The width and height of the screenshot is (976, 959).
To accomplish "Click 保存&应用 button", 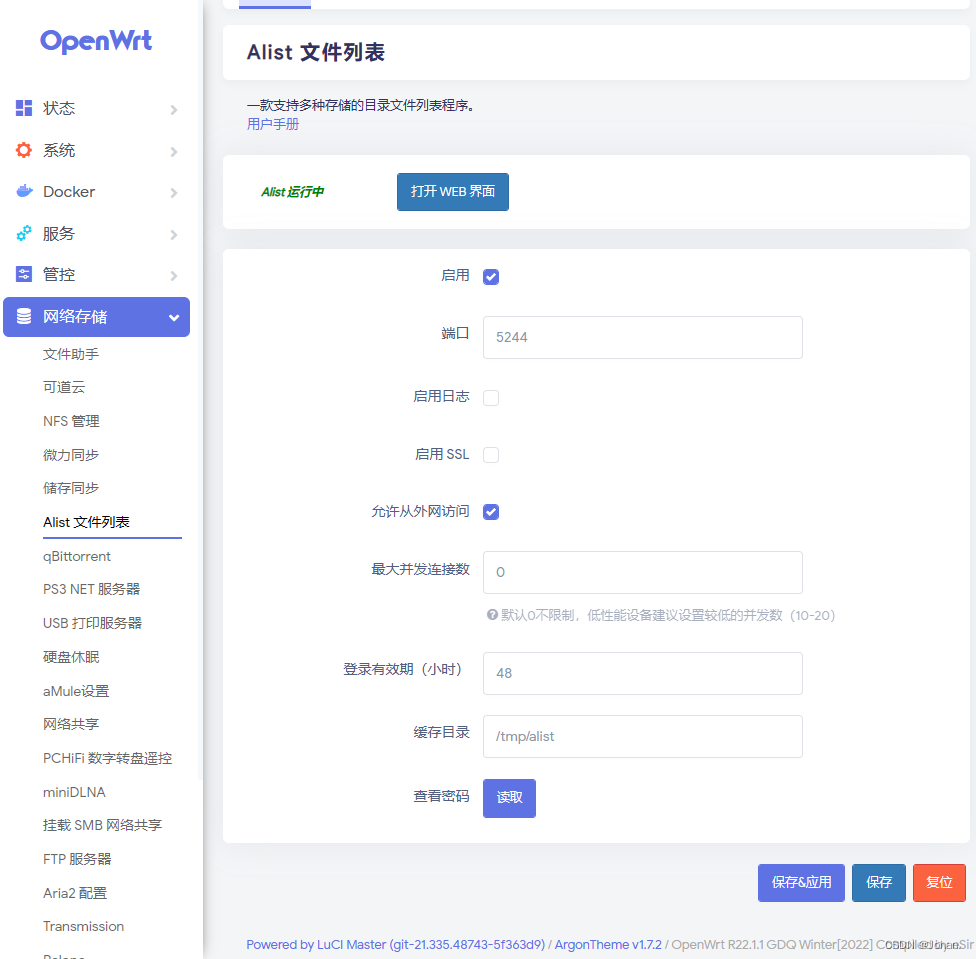I will [x=801, y=882].
